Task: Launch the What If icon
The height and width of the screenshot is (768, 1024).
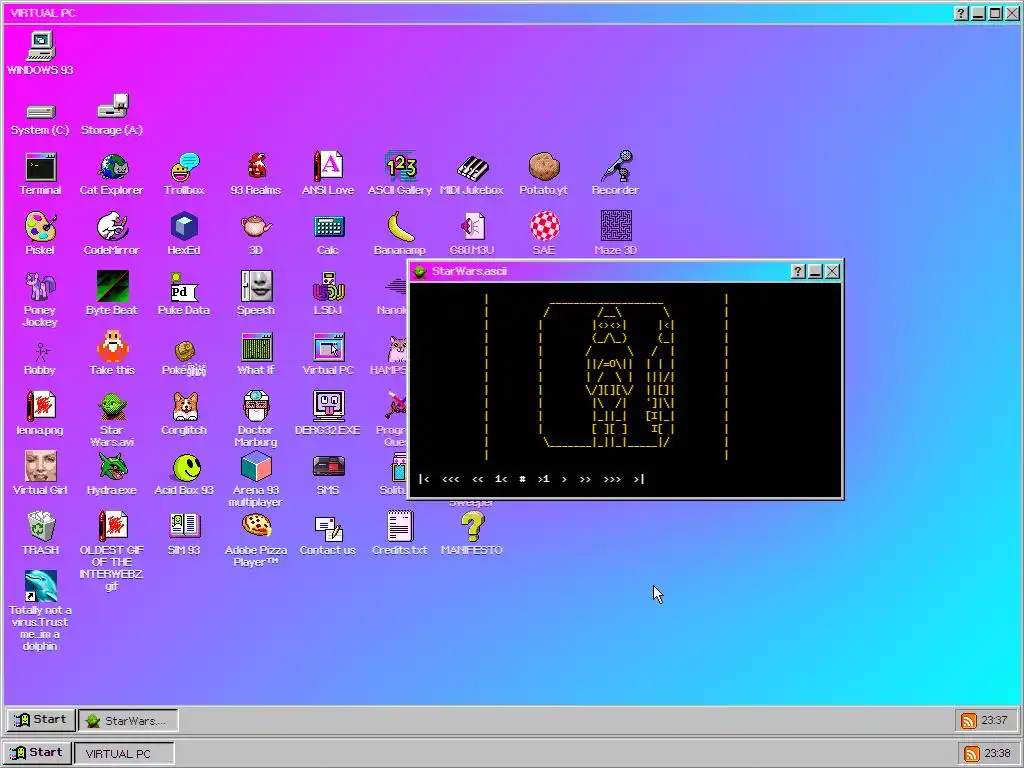Action: click(x=256, y=347)
